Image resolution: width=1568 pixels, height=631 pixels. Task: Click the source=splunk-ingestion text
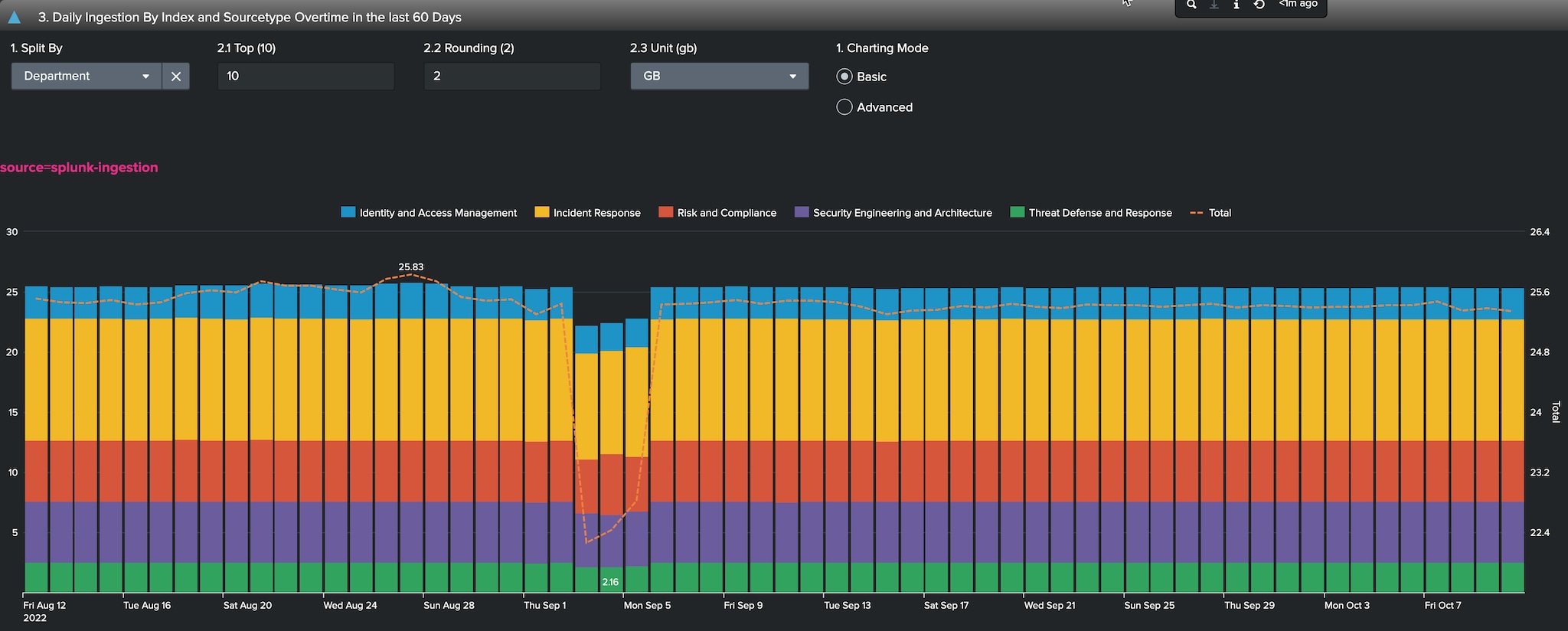pos(79,168)
